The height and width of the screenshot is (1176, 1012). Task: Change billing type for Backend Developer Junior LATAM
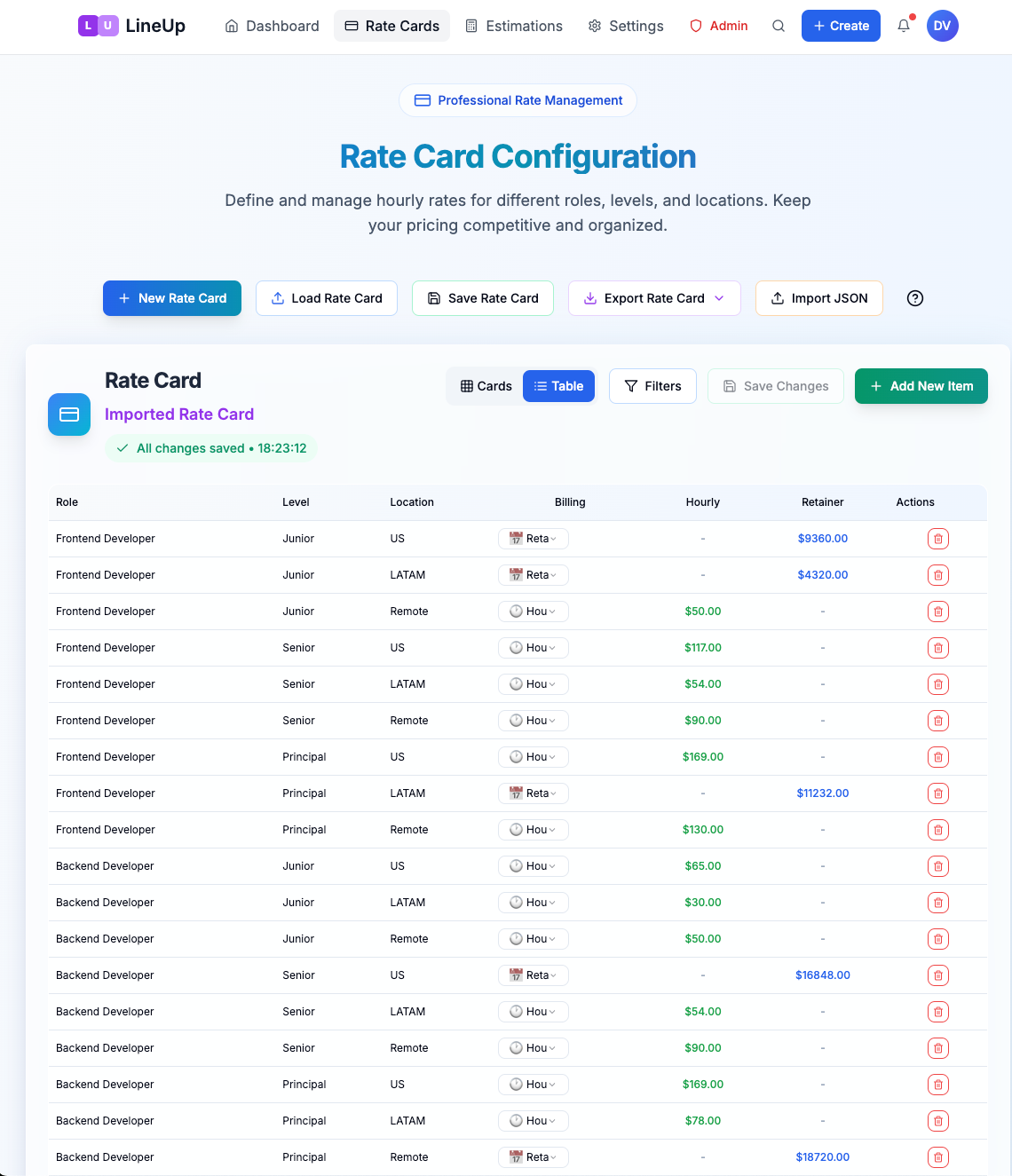[x=533, y=902]
